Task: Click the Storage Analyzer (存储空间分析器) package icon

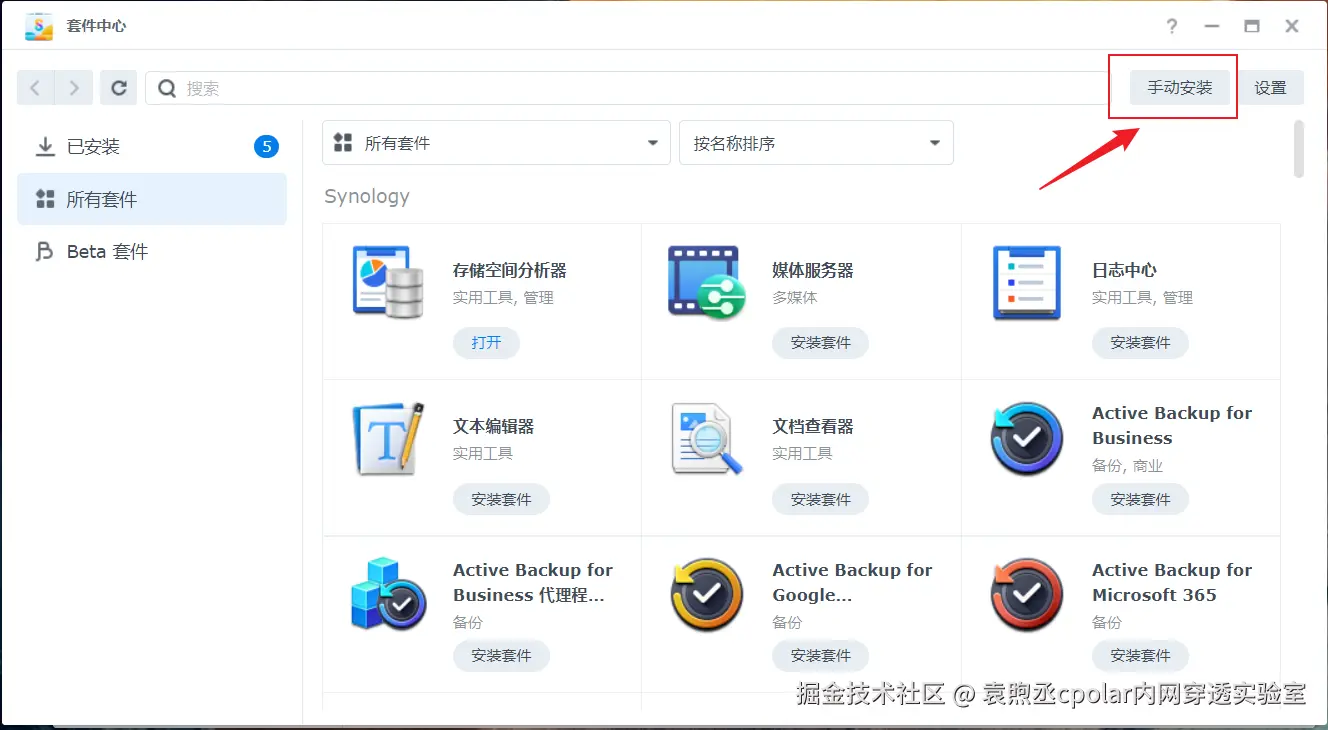Action: pyautogui.click(x=388, y=283)
